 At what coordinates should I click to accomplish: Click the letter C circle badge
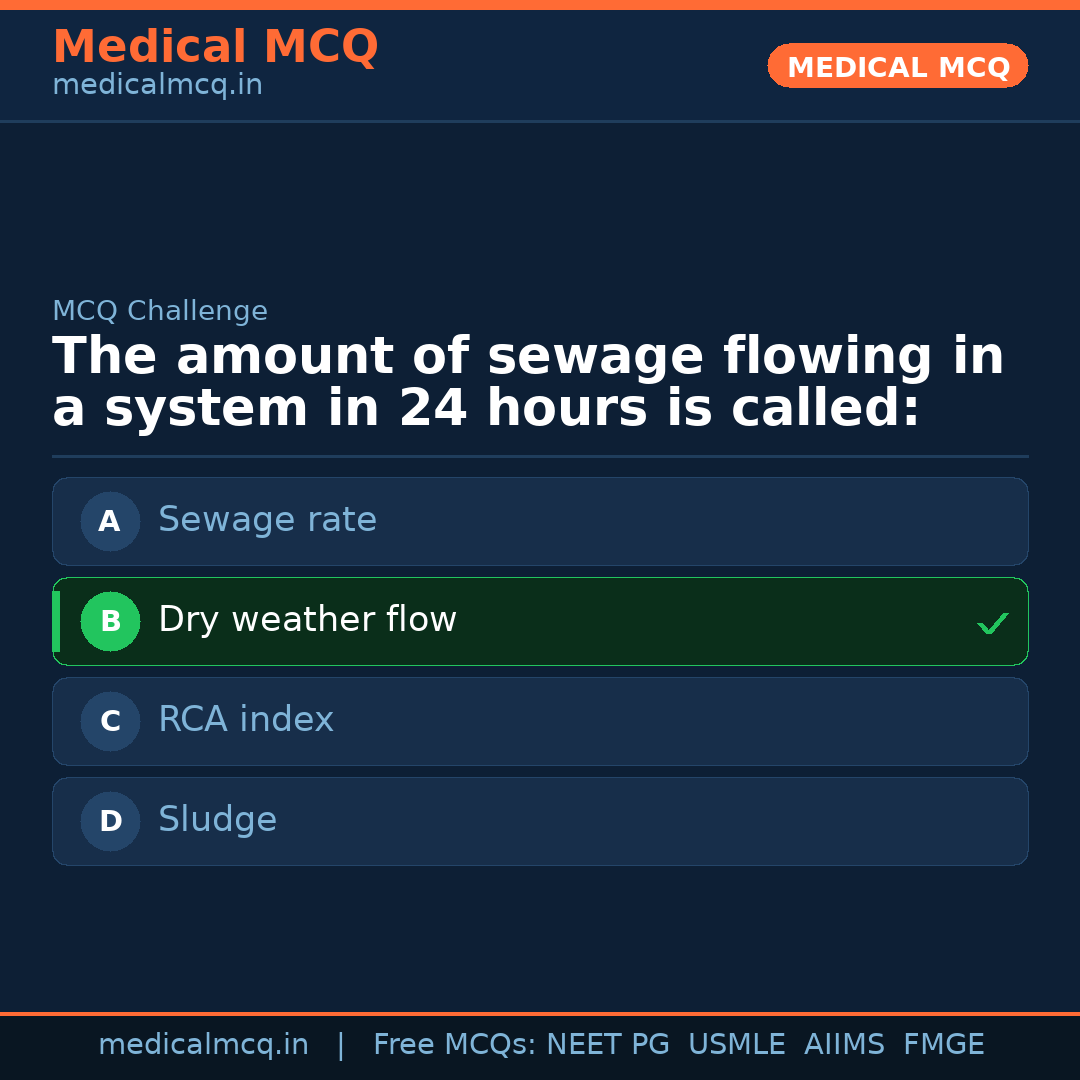[x=110, y=721]
